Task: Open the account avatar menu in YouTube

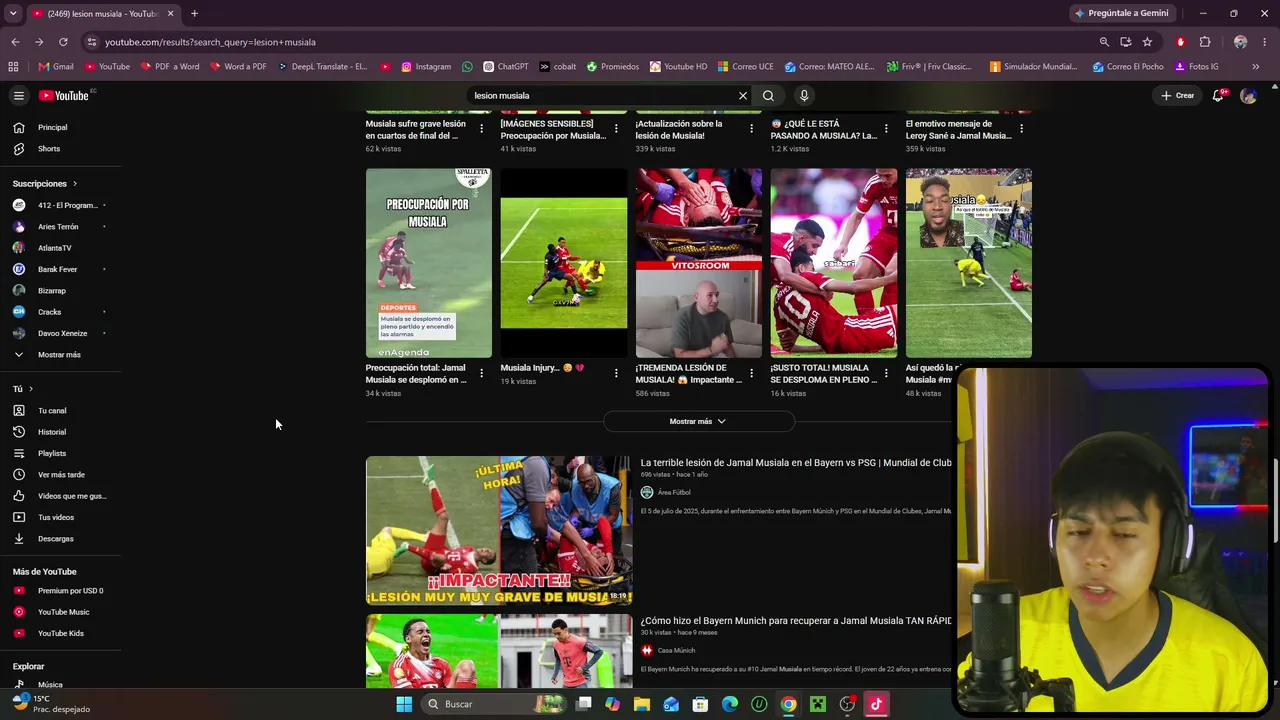Action: 1248,96
